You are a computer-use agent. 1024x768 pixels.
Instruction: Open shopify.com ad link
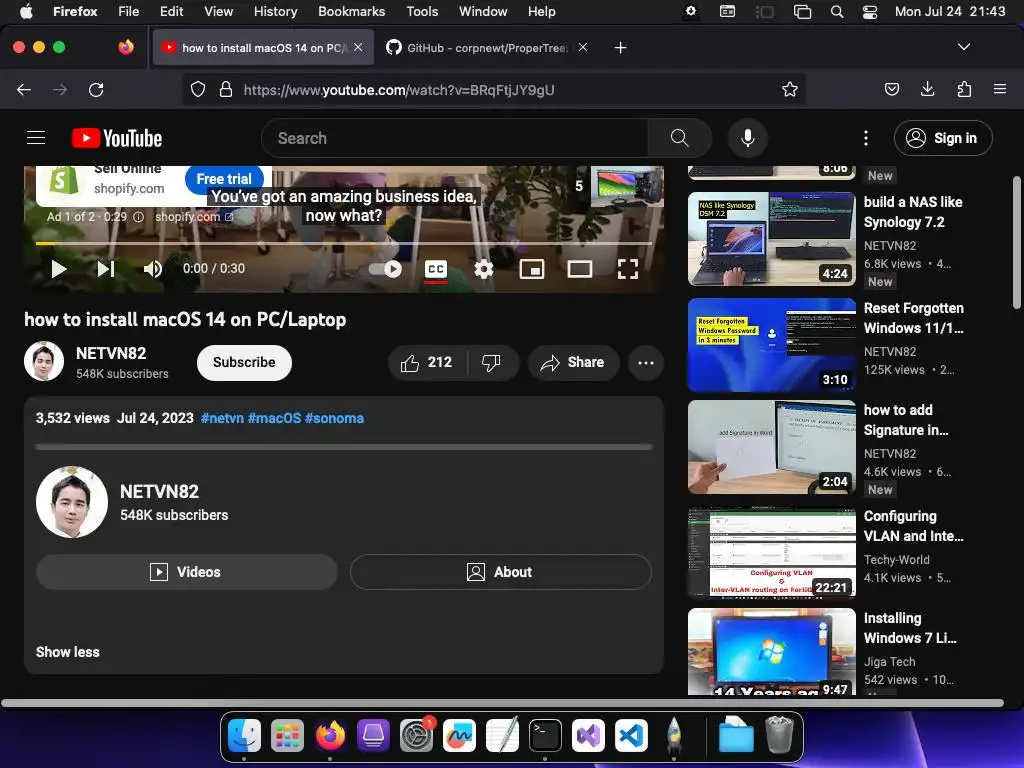tap(194, 217)
